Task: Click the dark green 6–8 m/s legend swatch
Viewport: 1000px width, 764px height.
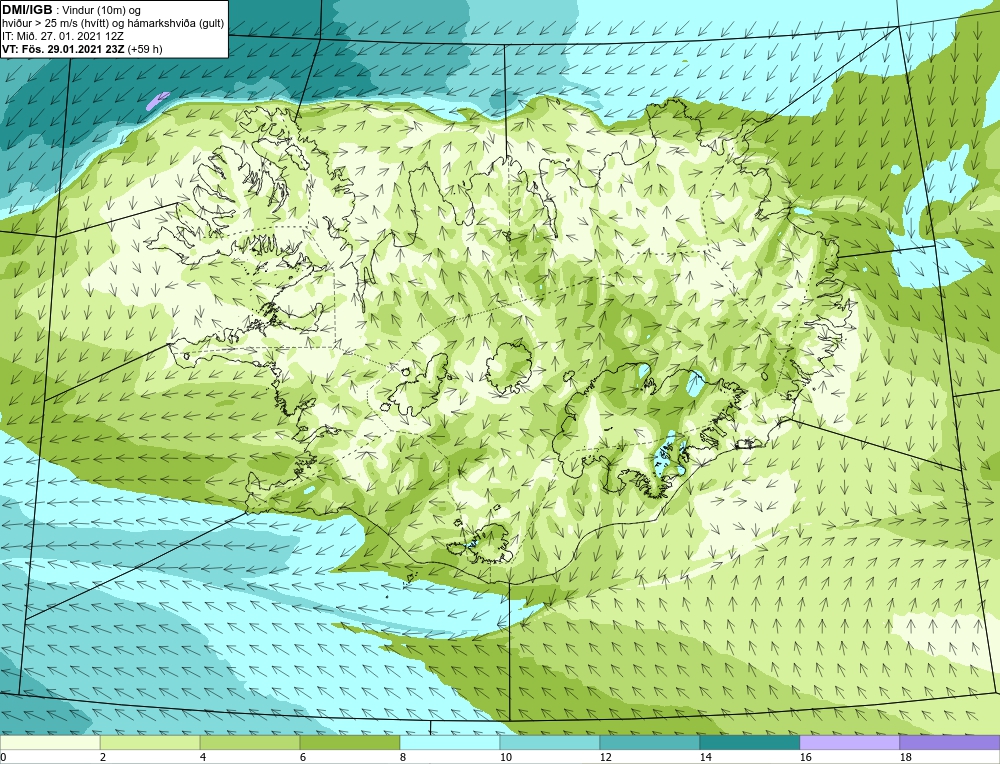Action: (350, 743)
